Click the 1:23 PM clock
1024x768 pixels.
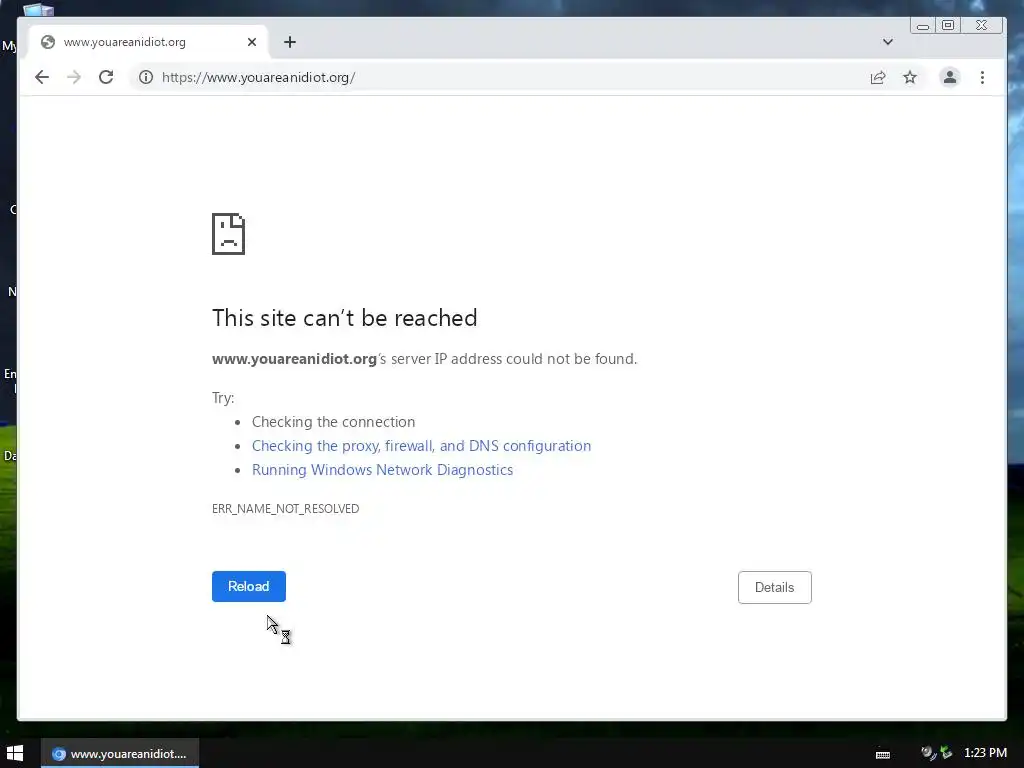(x=985, y=753)
